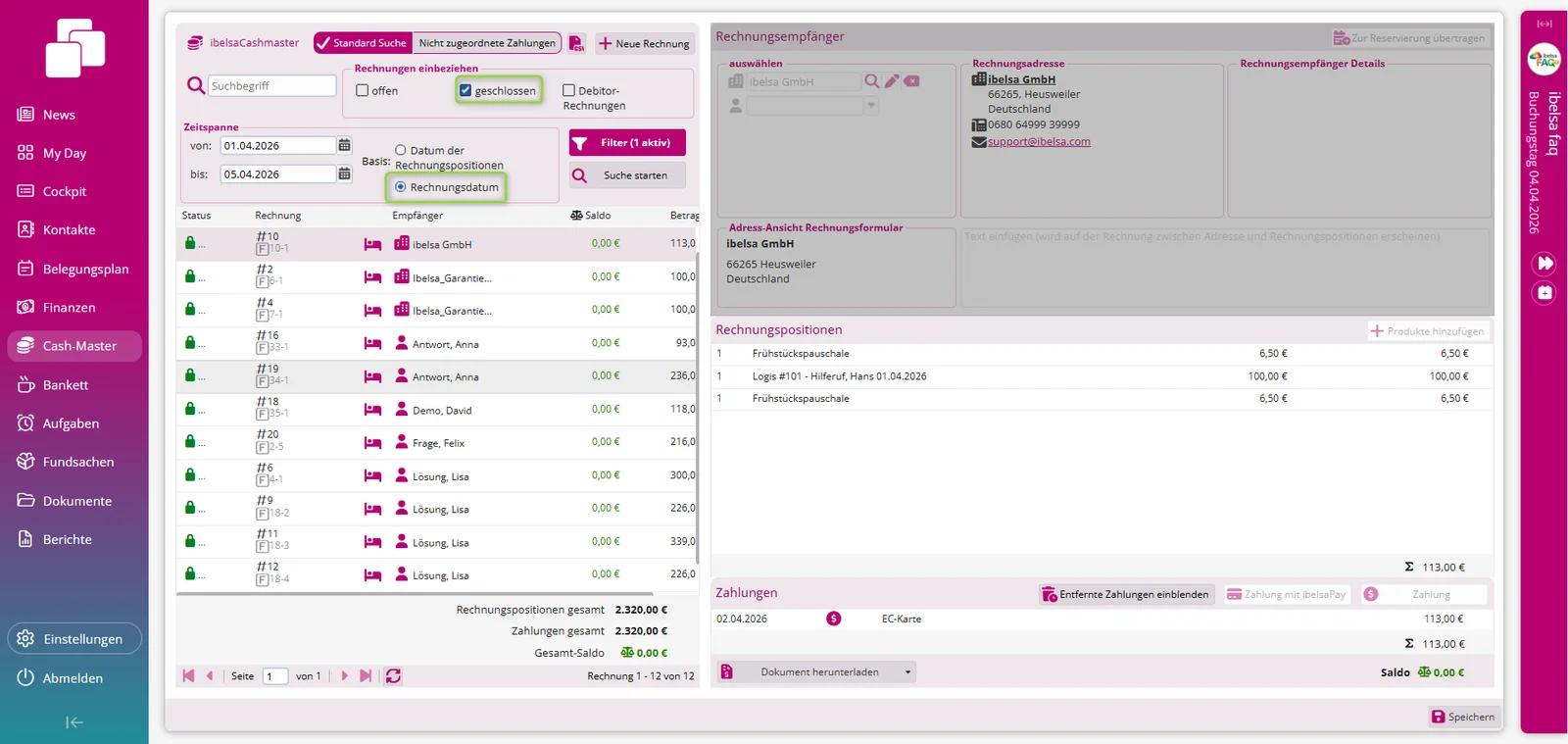
Task: Open the support@ibelsa.com email link
Action: point(1039,141)
